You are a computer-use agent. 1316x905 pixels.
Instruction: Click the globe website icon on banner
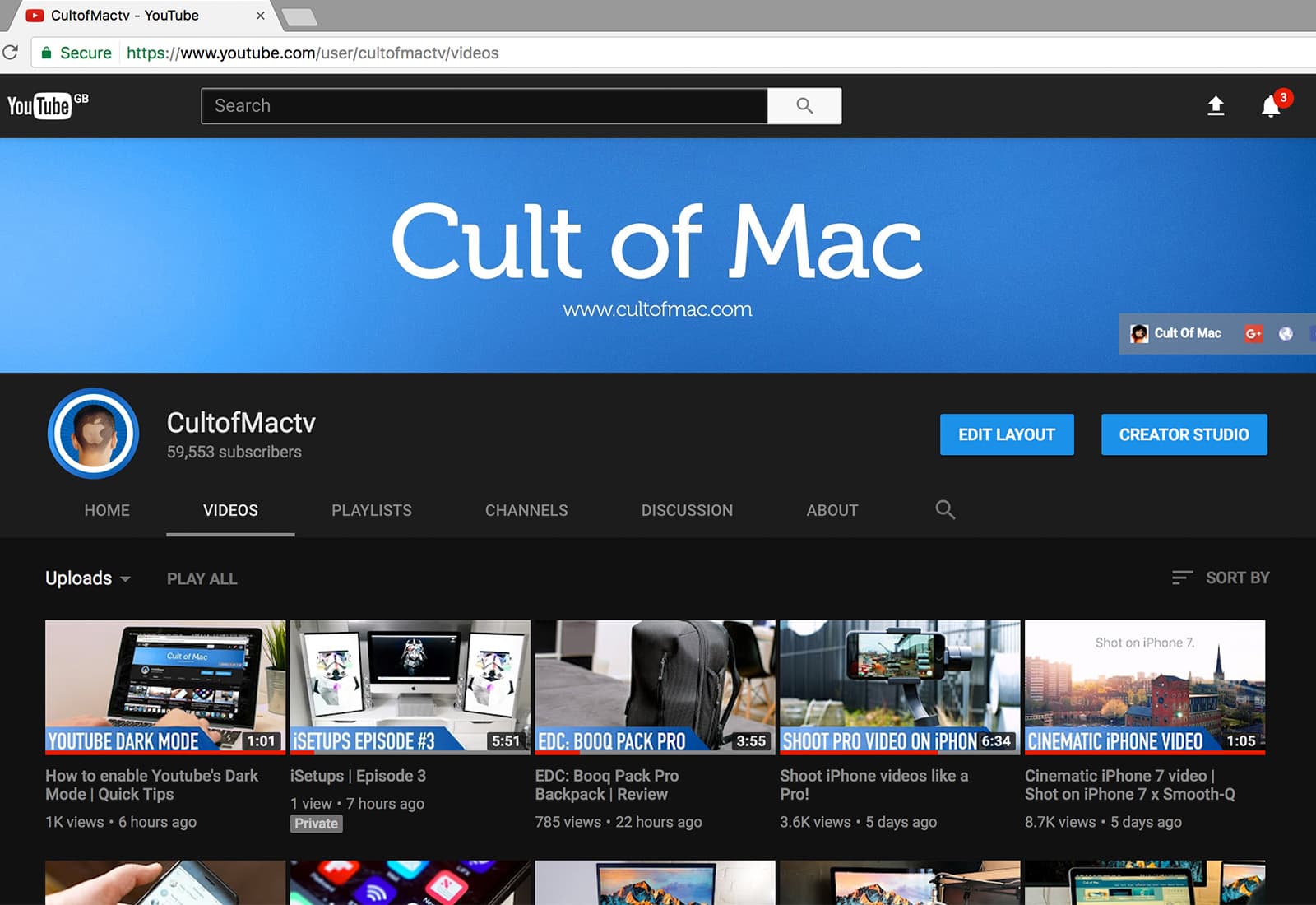coord(1286,333)
